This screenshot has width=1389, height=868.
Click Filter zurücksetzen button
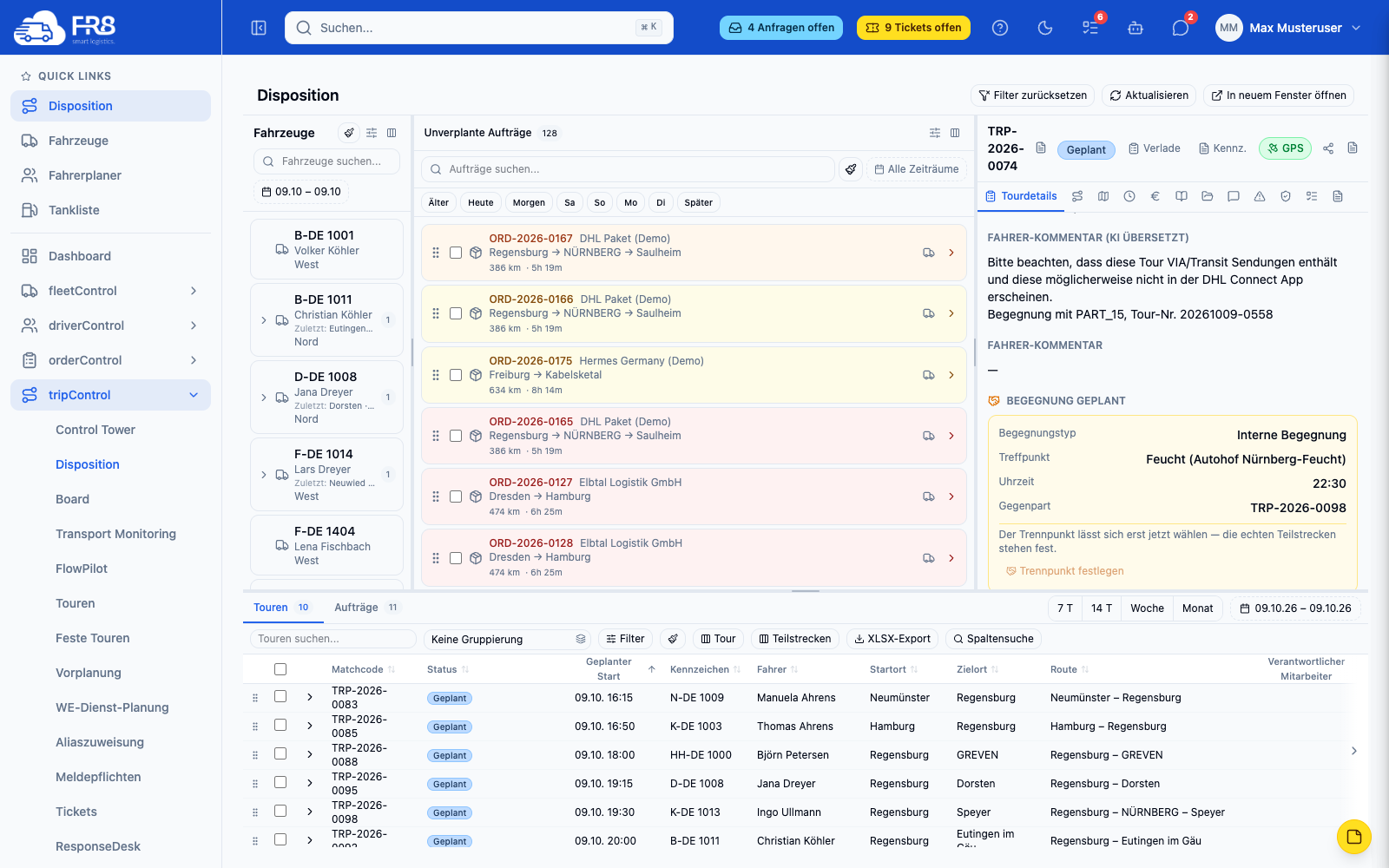(1032, 95)
